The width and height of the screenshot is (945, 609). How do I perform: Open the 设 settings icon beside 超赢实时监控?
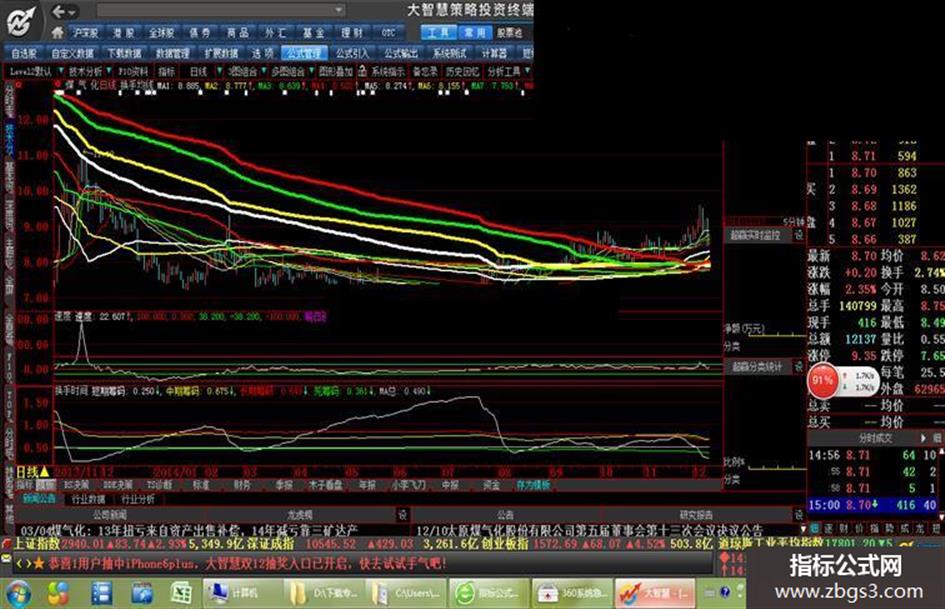tap(799, 235)
